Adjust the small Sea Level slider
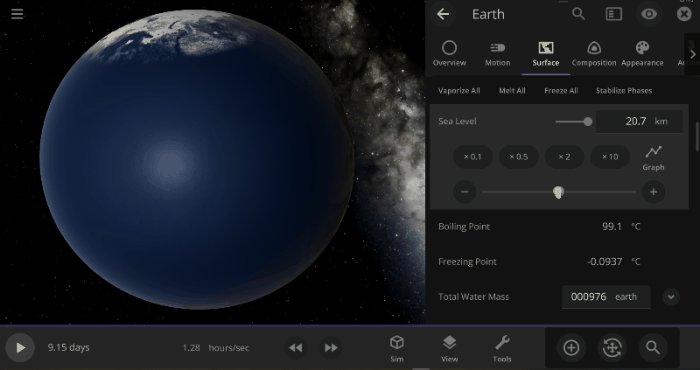This screenshot has height=370, width=700. (574, 121)
